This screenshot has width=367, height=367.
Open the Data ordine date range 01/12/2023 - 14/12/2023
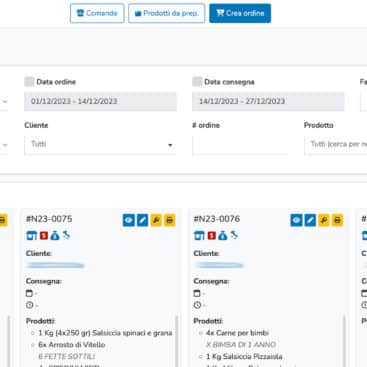pos(100,101)
